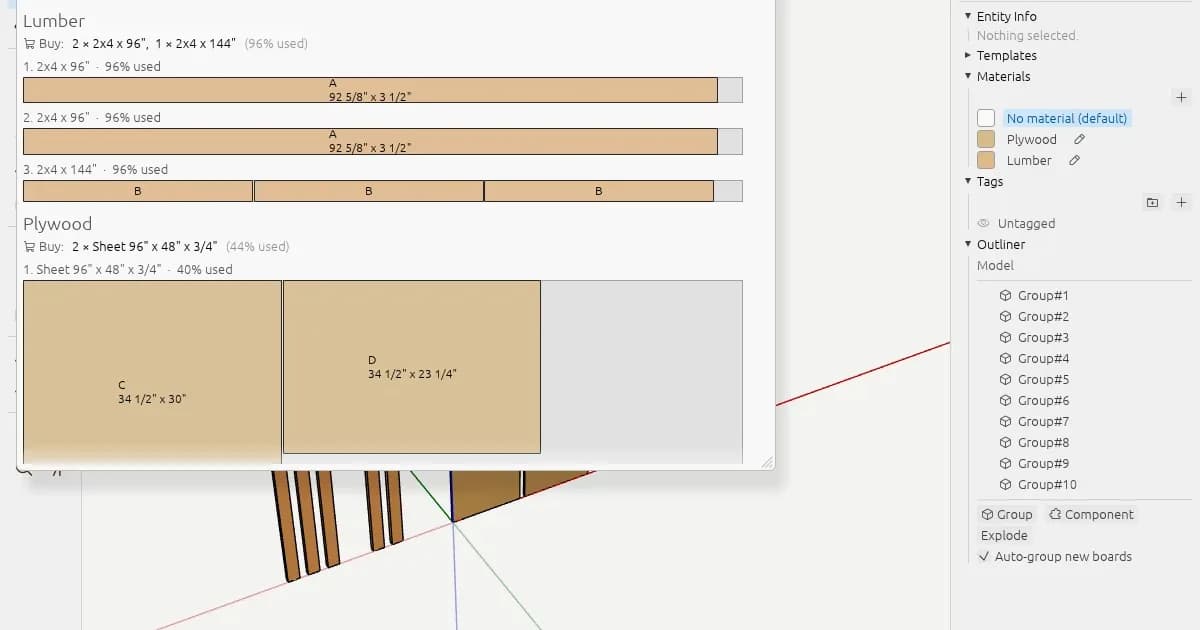Select the Lumber color swatch
The height and width of the screenshot is (630, 1200).
(986, 160)
